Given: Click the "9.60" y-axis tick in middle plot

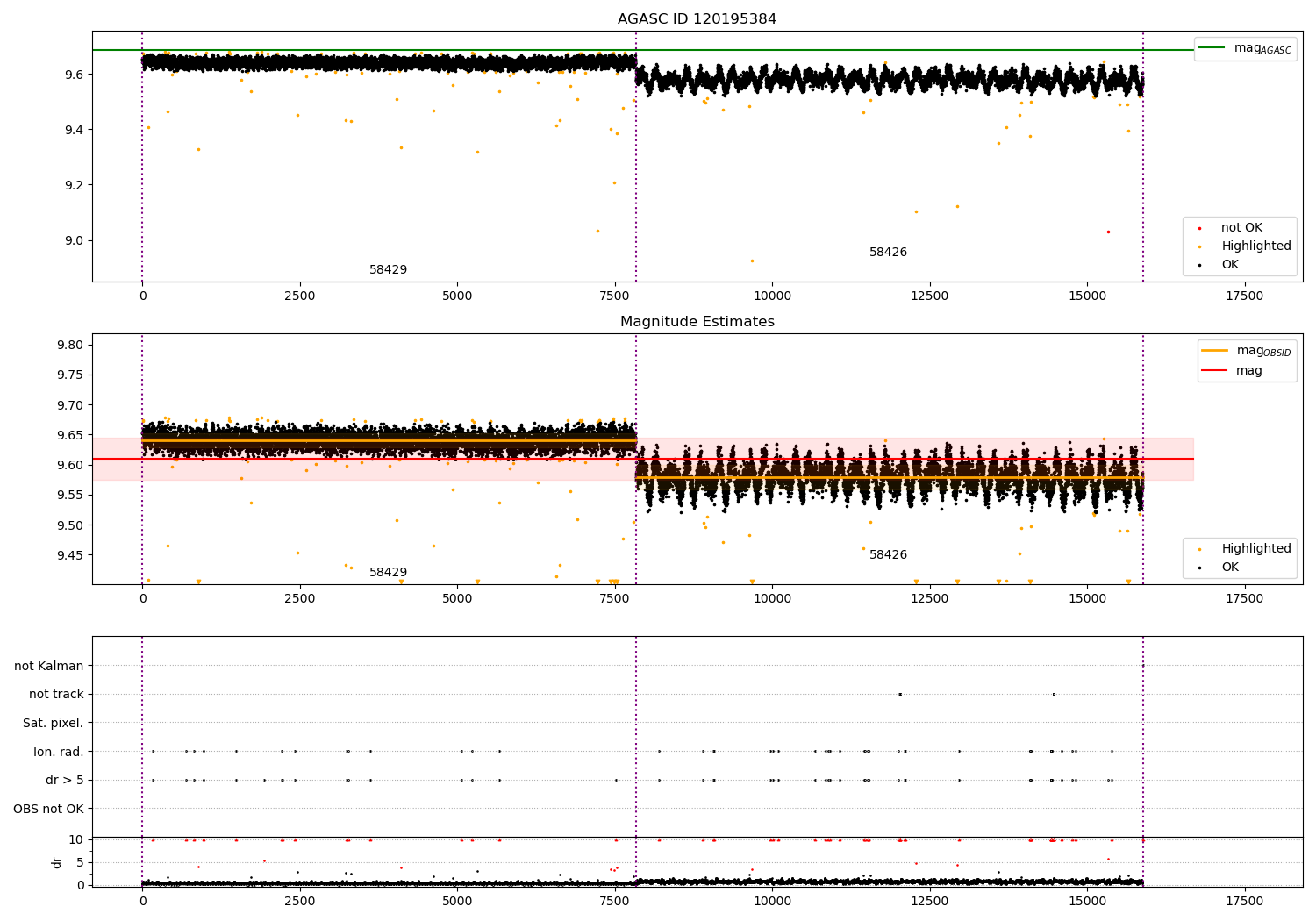Looking at the screenshot, I should point(70,465).
